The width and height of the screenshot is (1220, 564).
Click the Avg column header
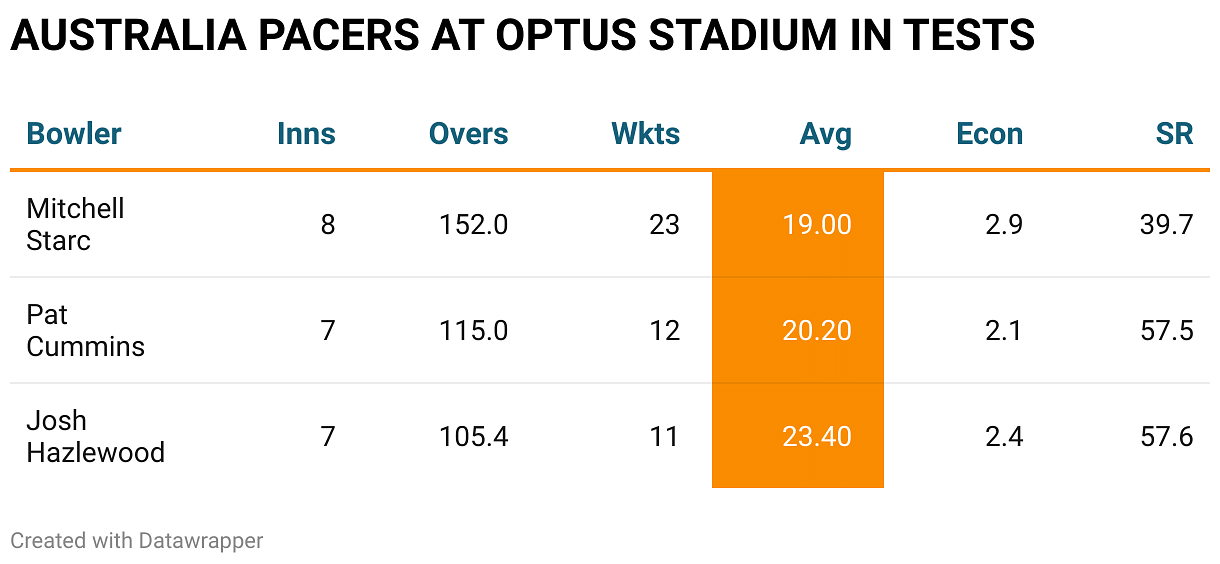pos(825,134)
